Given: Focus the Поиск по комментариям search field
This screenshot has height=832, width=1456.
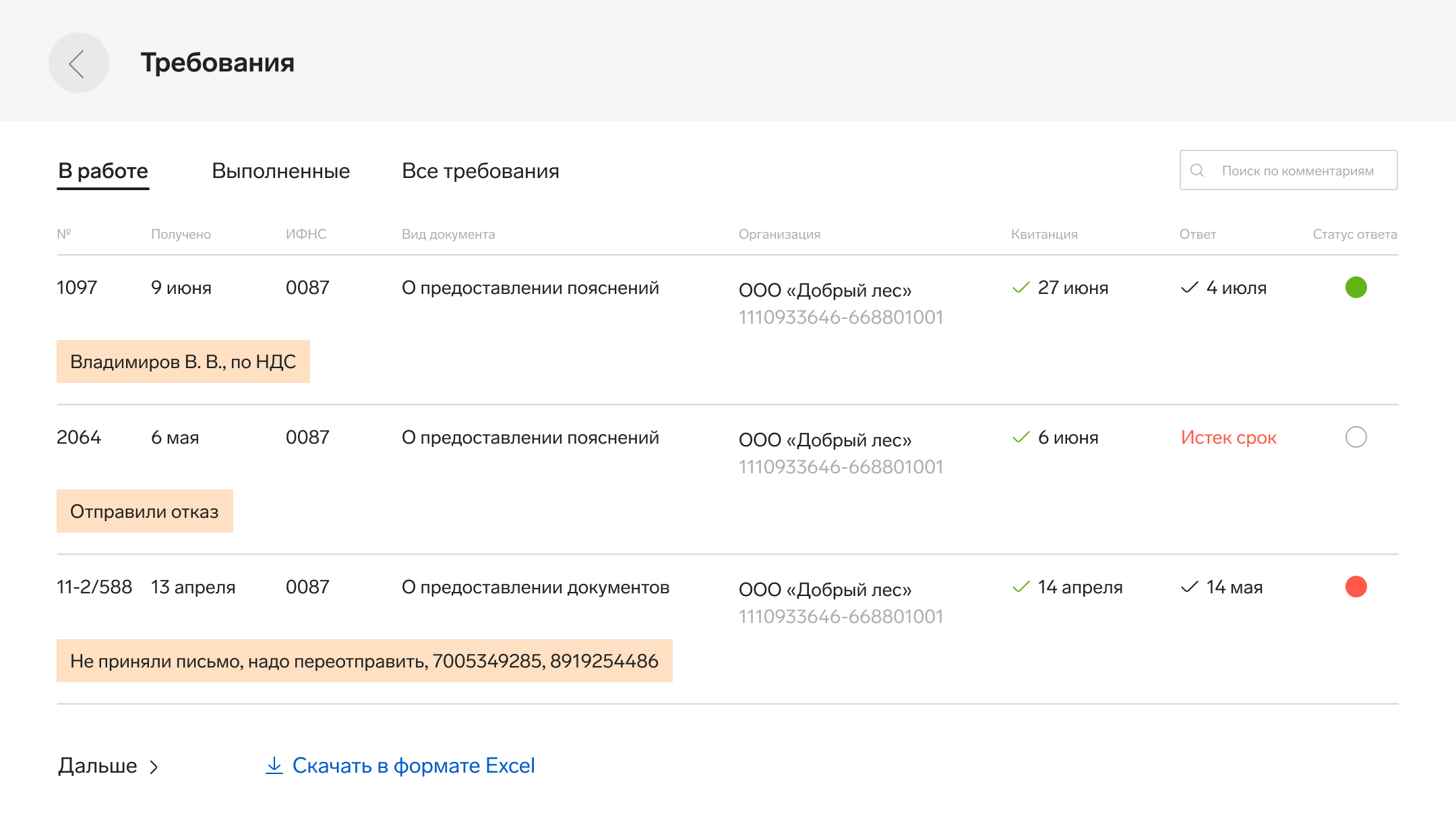Looking at the screenshot, I should coord(1297,171).
